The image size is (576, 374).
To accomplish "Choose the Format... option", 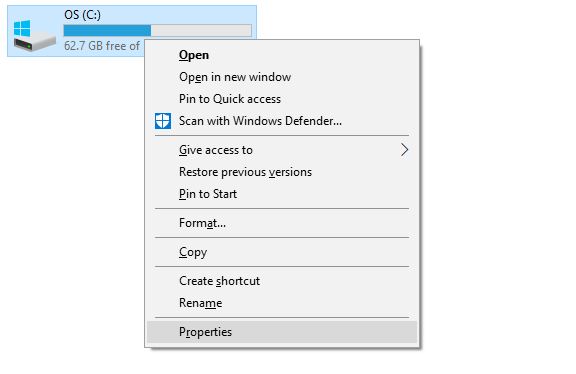I will [282, 223].
